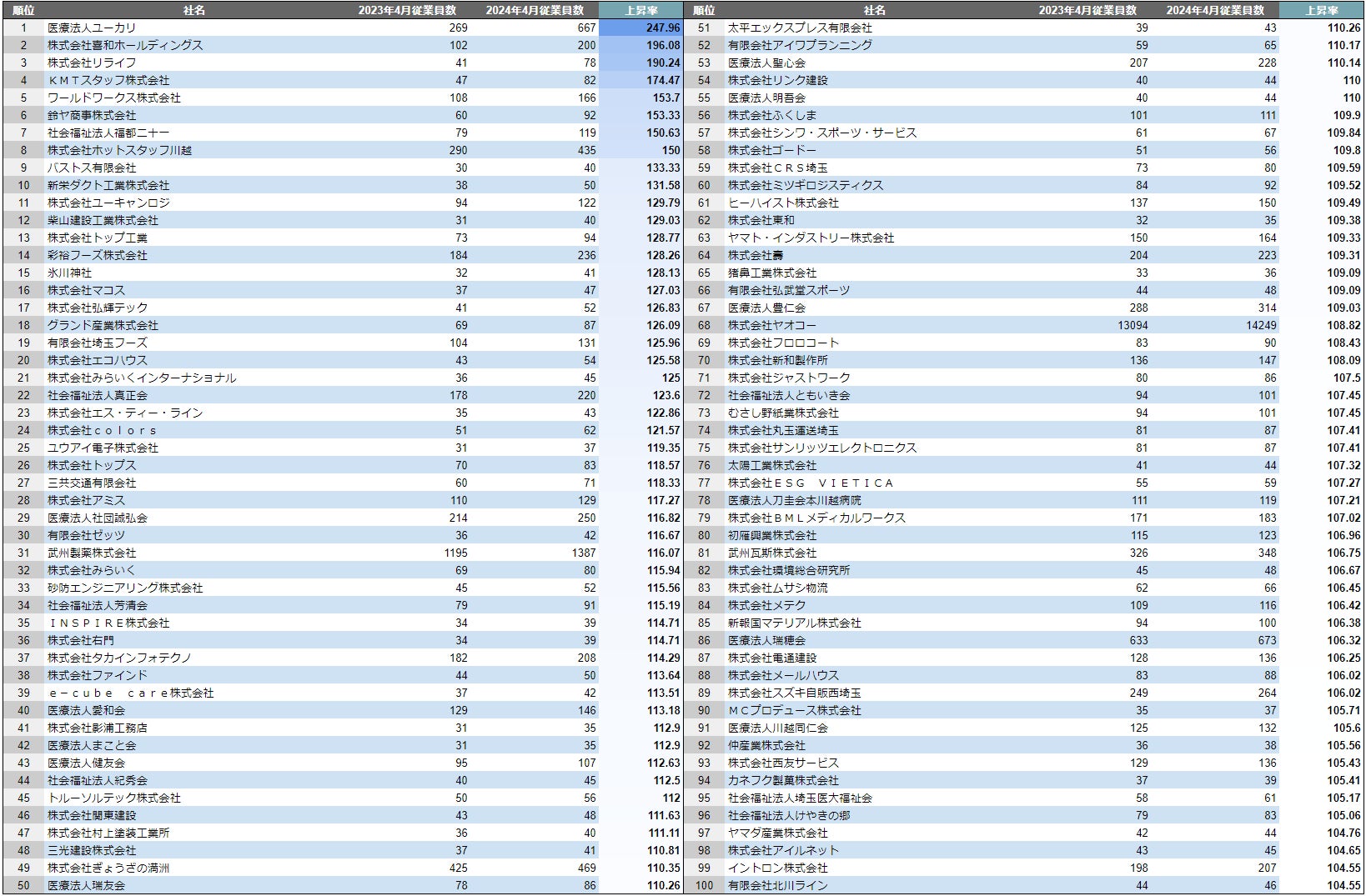
Task: Select the 株式会社ゴードー cell
Action: [x=772, y=150]
